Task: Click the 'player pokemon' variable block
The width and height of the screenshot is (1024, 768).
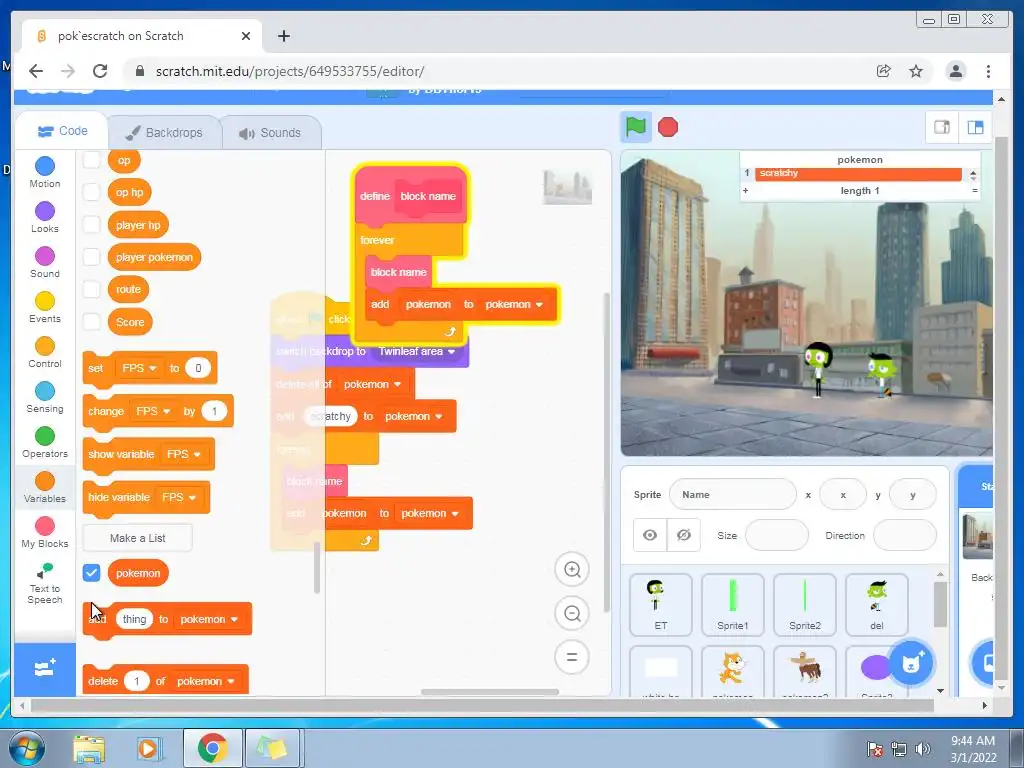Action: point(154,257)
